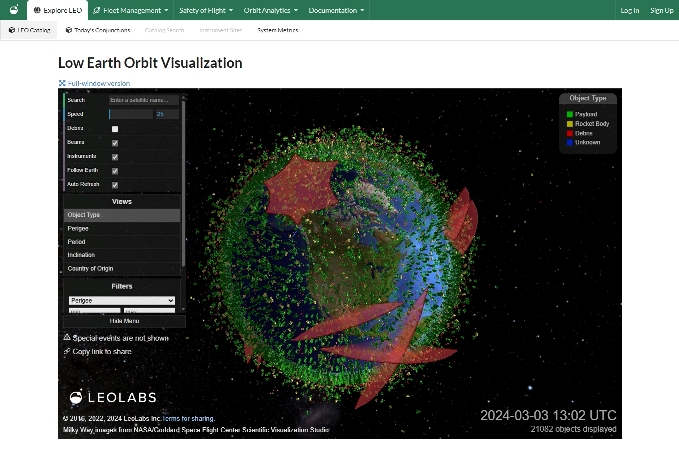Click the cube icon beside Today's Conjunctions

(69, 30)
